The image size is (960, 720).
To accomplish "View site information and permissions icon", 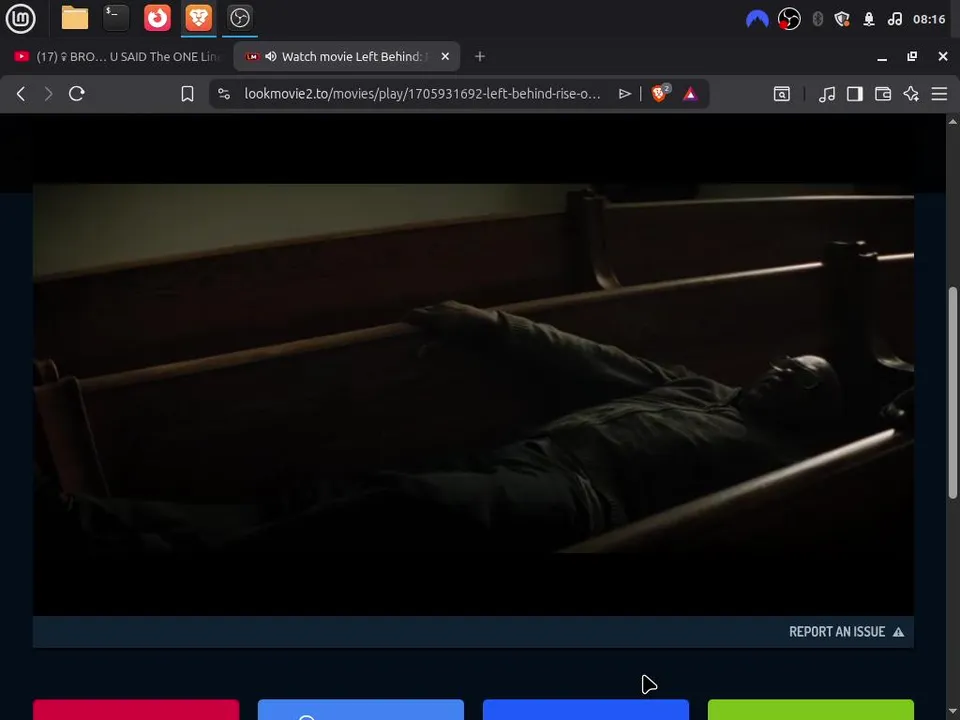I will point(224,94).
